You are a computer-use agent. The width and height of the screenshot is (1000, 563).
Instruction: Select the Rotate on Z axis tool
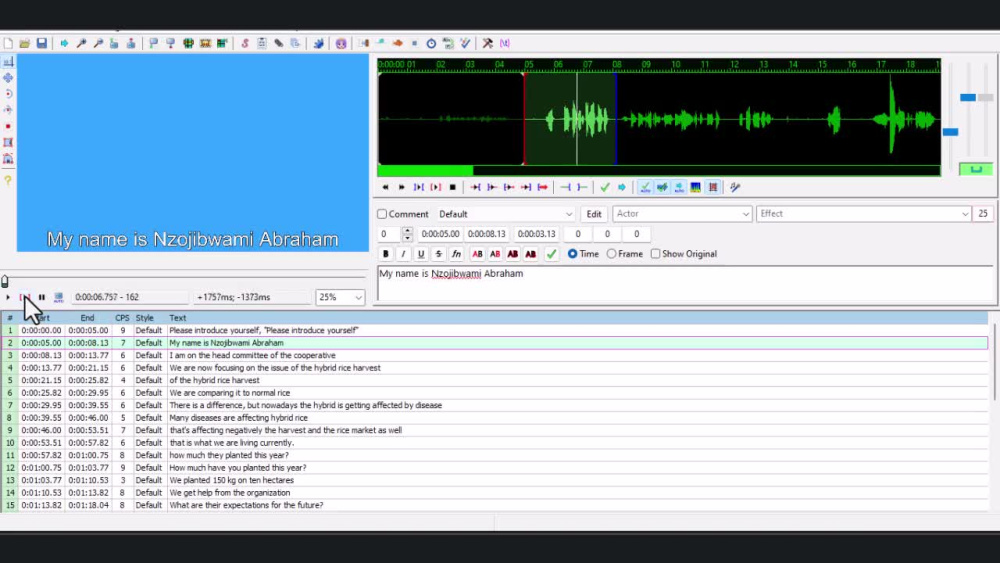[x=8, y=94]
